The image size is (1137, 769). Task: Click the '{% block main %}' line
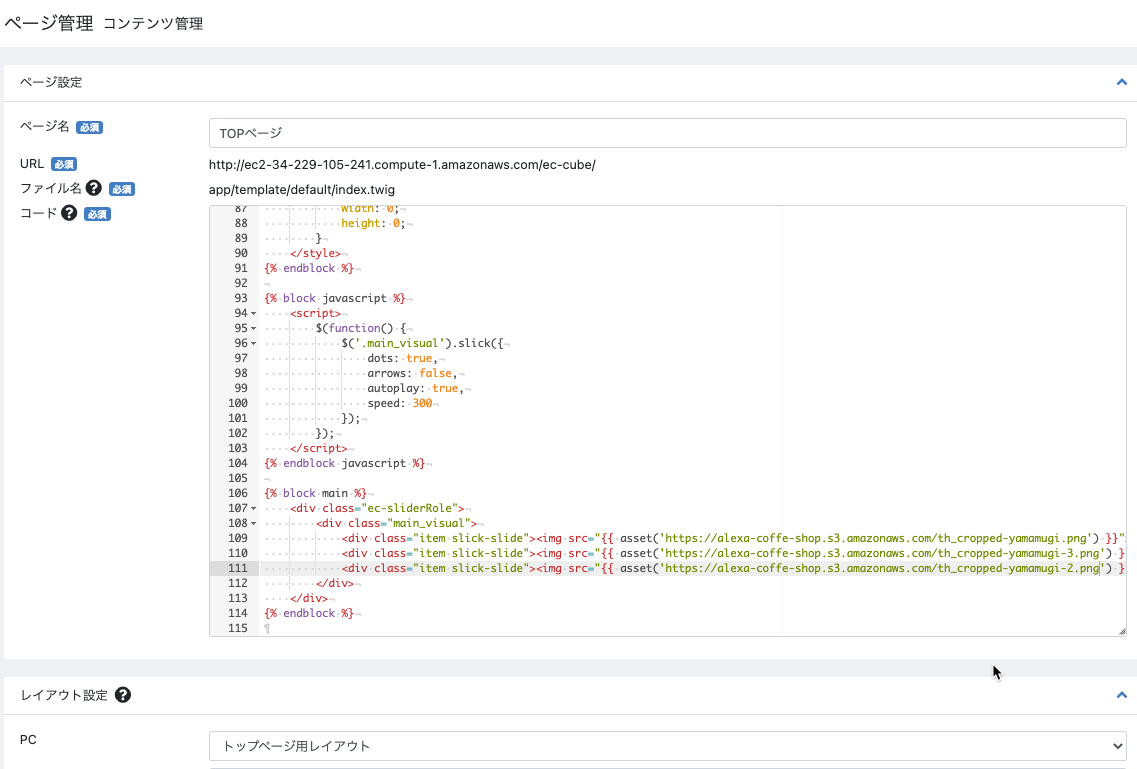pyautogui.click(x=315, y=493)
